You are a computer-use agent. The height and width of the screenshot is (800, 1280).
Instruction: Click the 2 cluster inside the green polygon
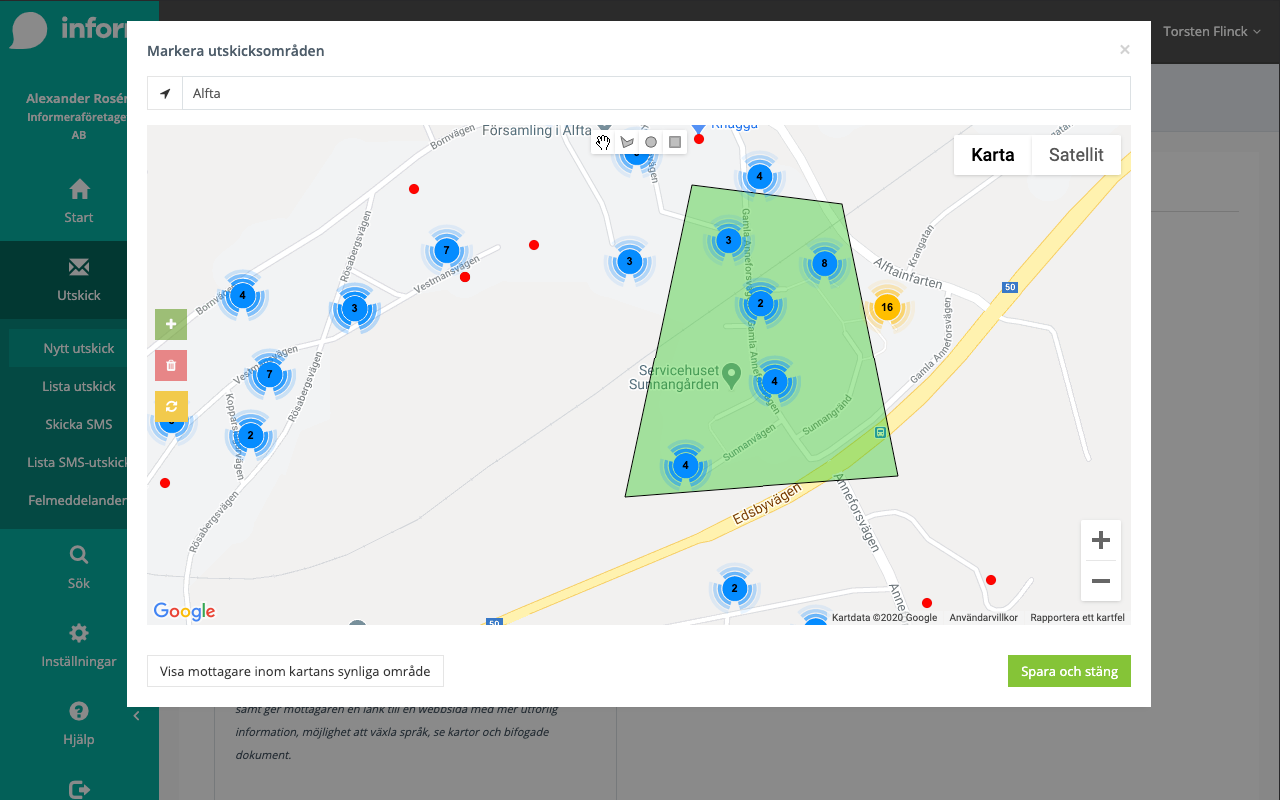point(760,304)
